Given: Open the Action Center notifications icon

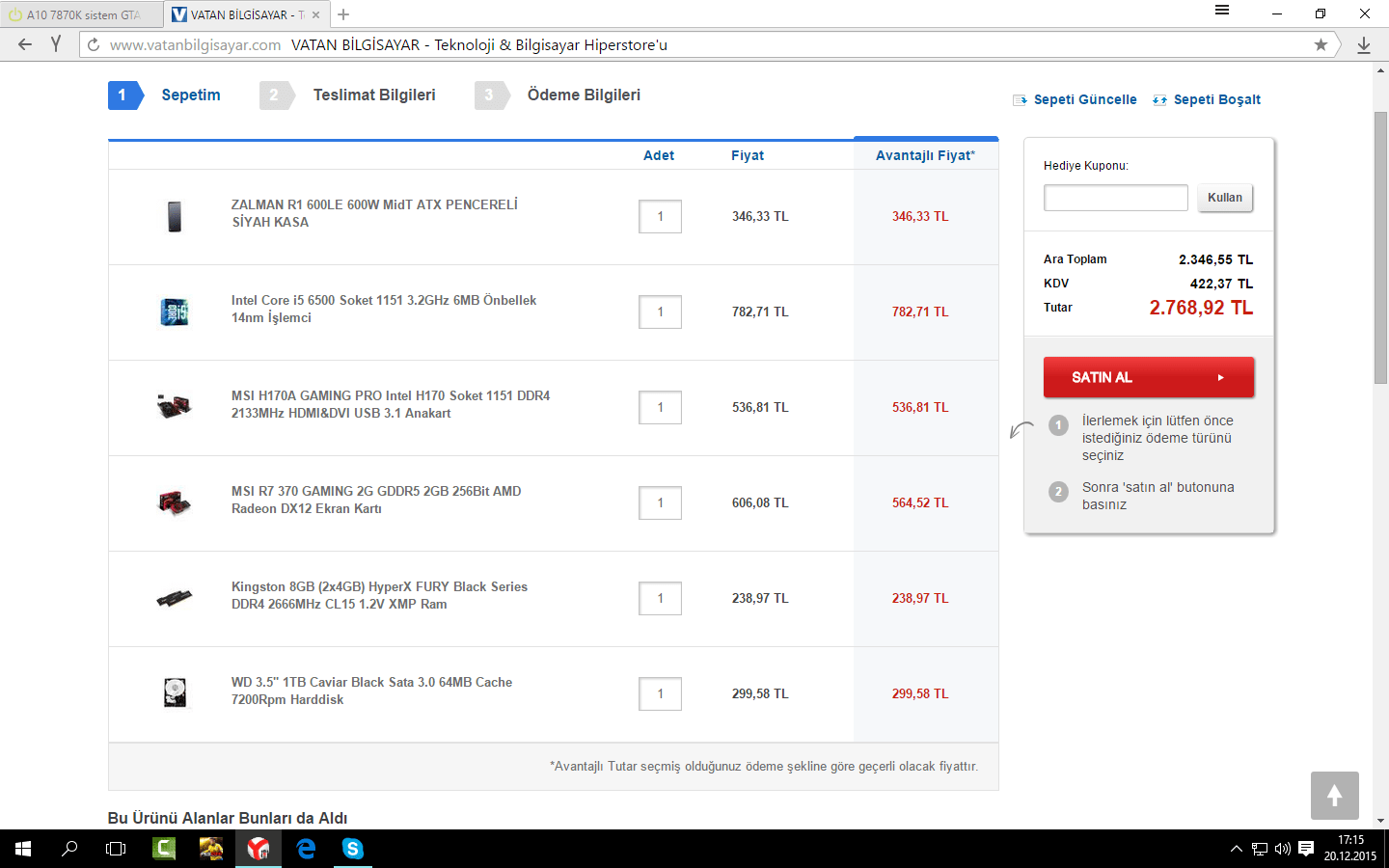Looking at the screenshot, I should [1306, 849].
